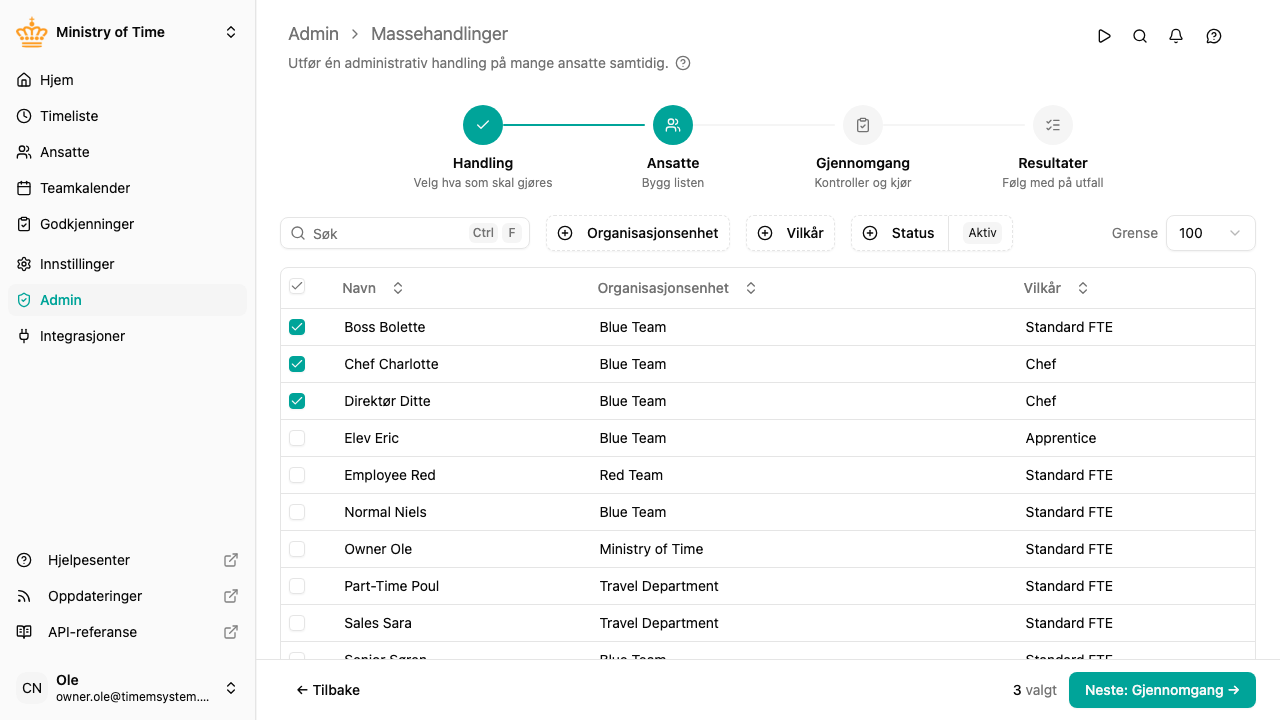
Task: Uncheck Boss Bolette's checkbox
Action: (297, 327)
